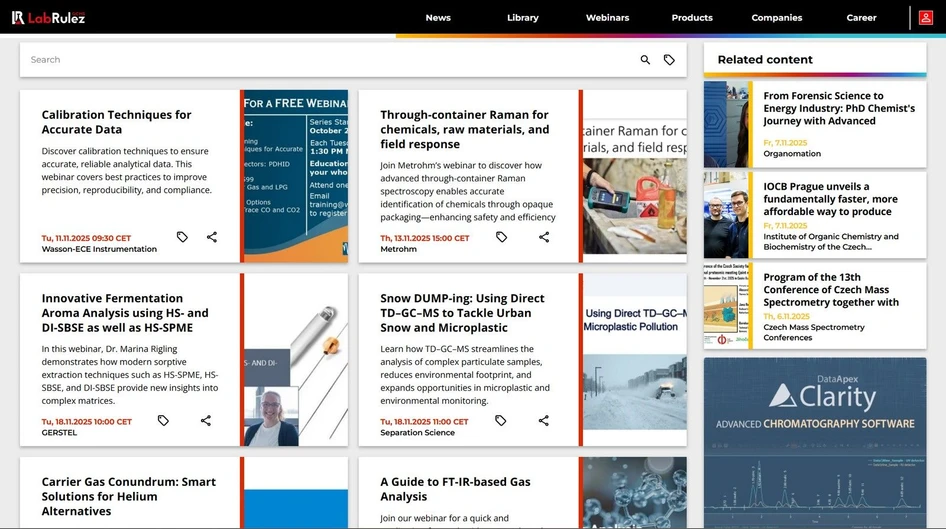Open the News menu
Image resolution: width=946 pixels, height=529 pixels.
[438, 18]
